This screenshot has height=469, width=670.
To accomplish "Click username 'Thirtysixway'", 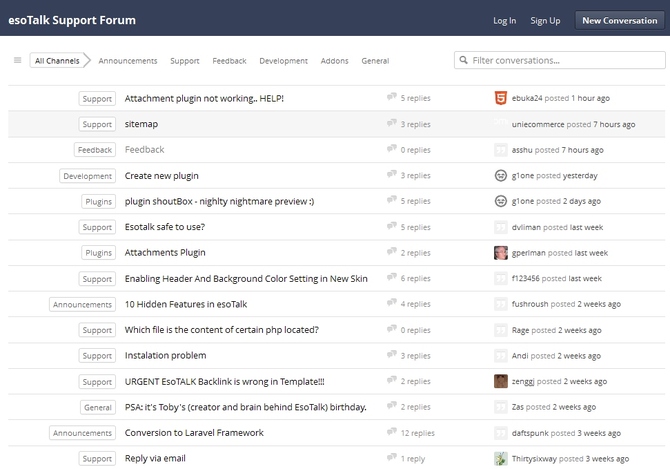I will (x=534, y=459).
